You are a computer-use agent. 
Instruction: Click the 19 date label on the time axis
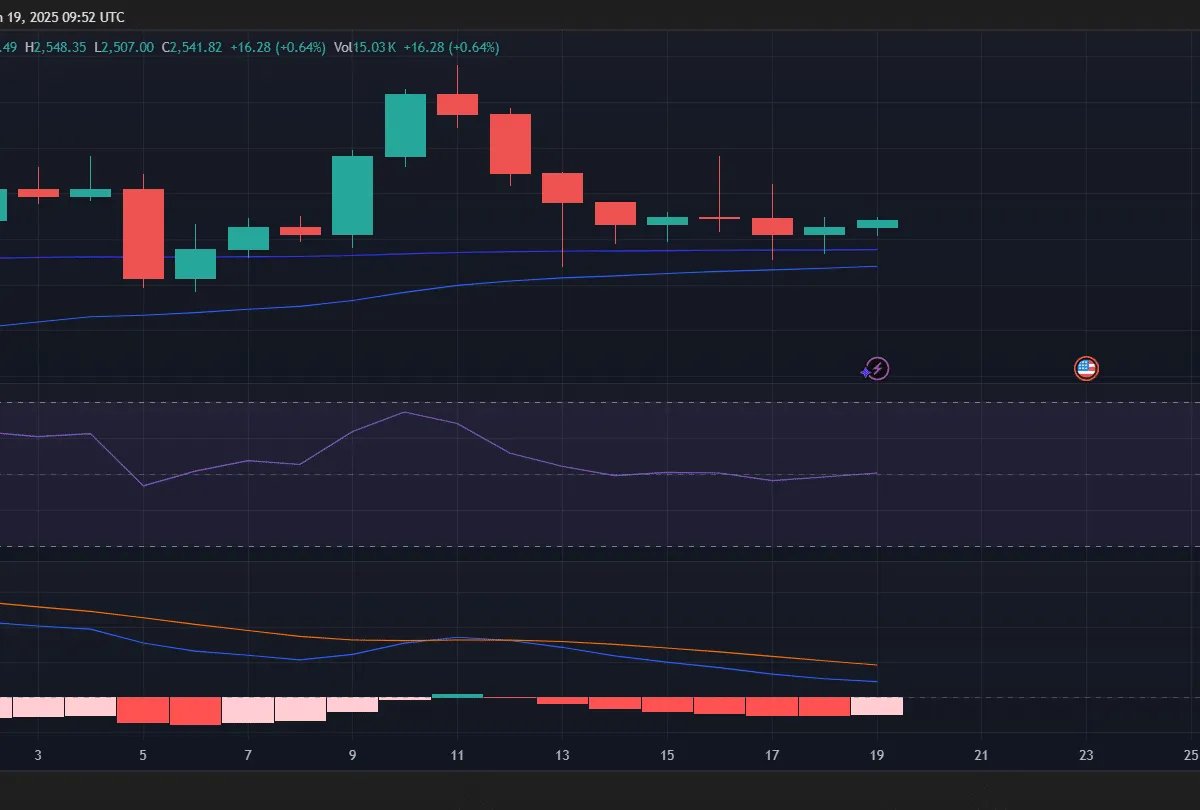pyautogui.click(x=877, y=756)
